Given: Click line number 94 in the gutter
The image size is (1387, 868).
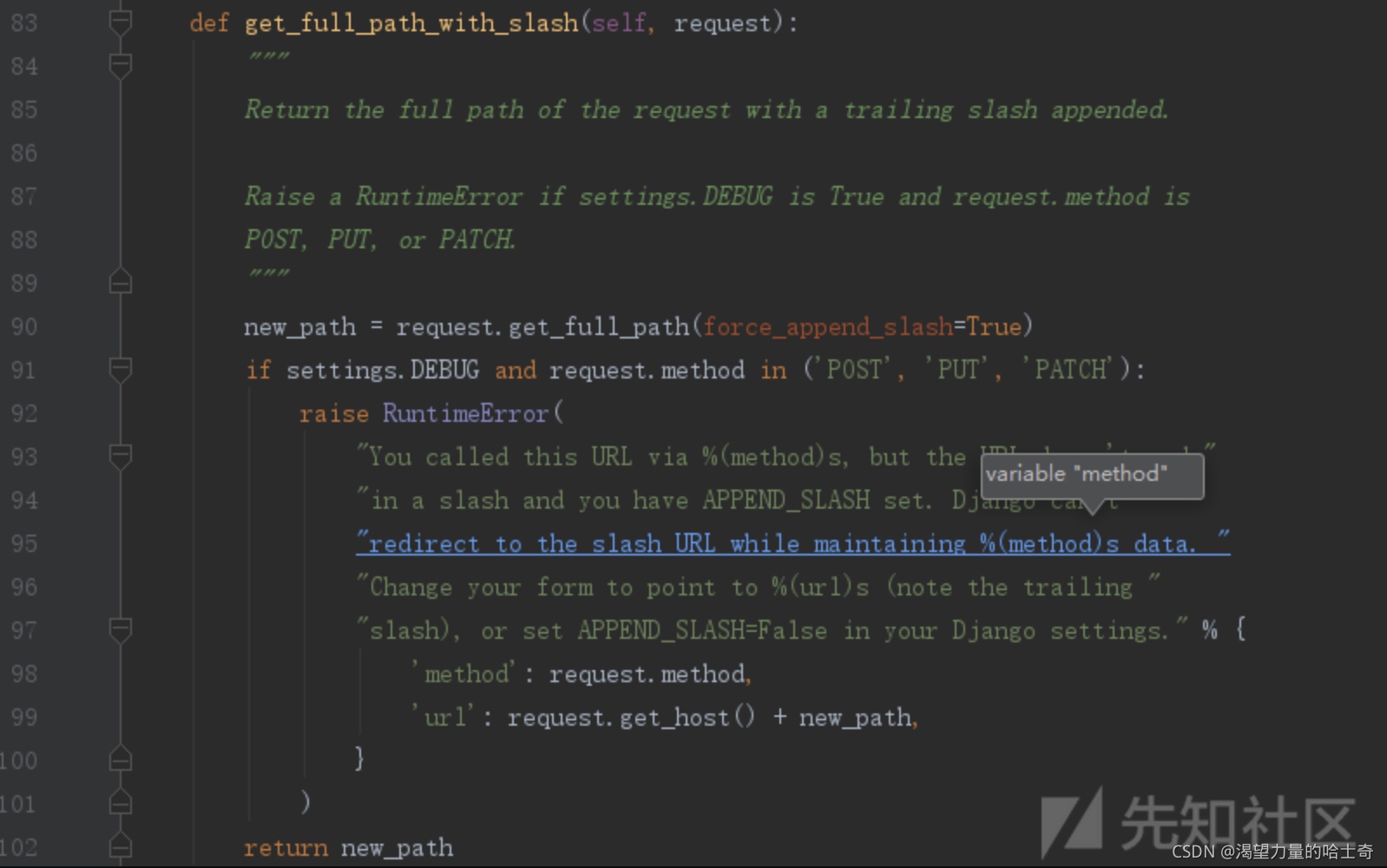Looking at the screenshot, I should click(24, 500).
